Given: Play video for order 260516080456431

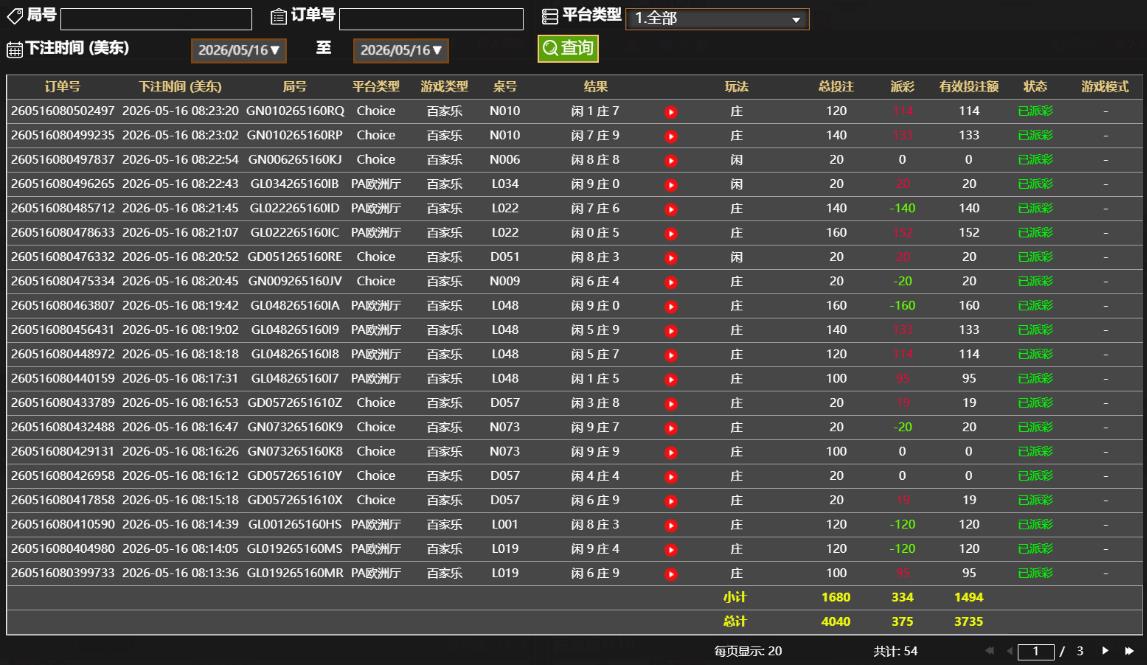Looking at the screenshot, I should [x=671, y=331].
